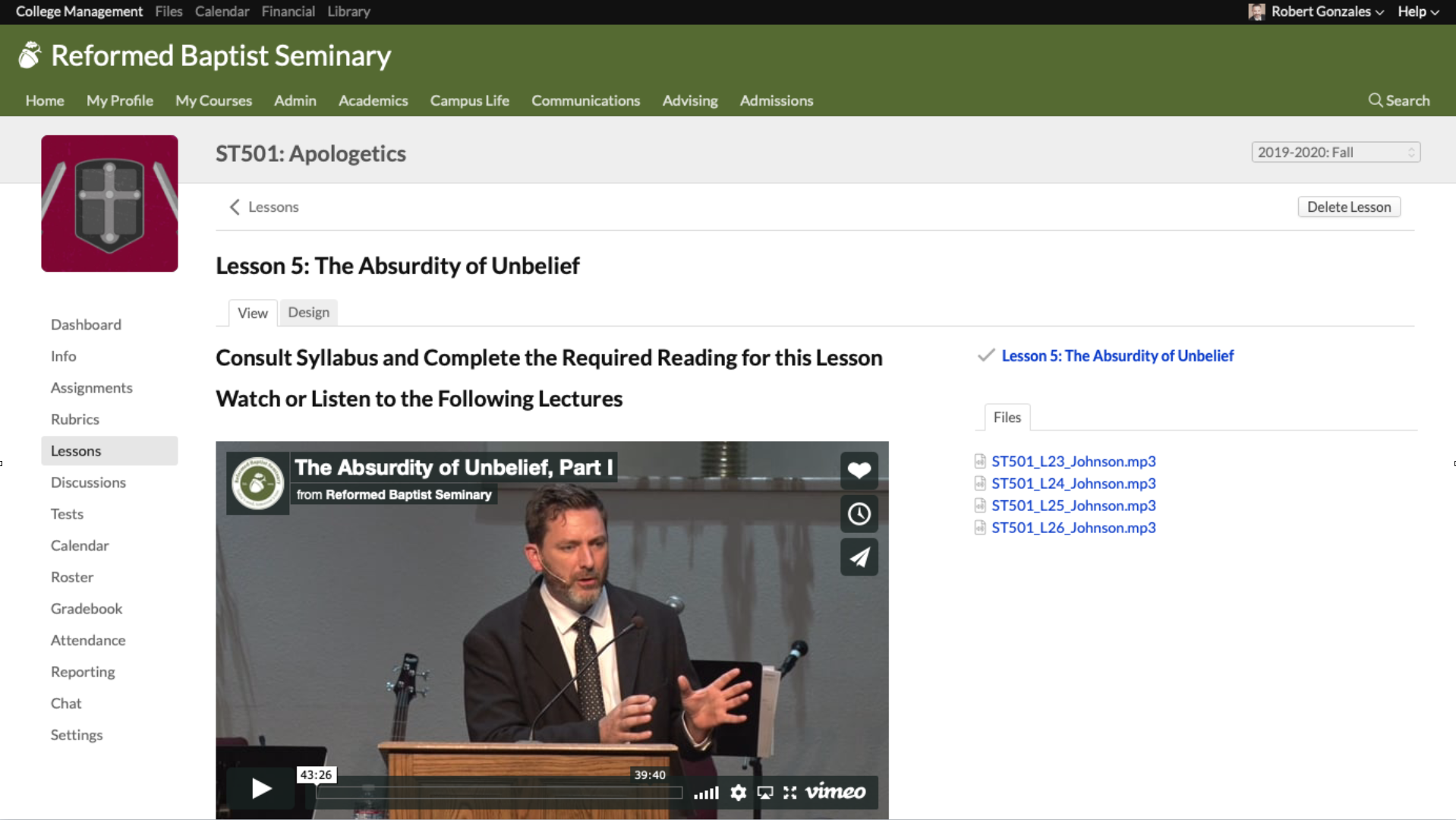Open Reporting in course sidebar

coord(83,672)
